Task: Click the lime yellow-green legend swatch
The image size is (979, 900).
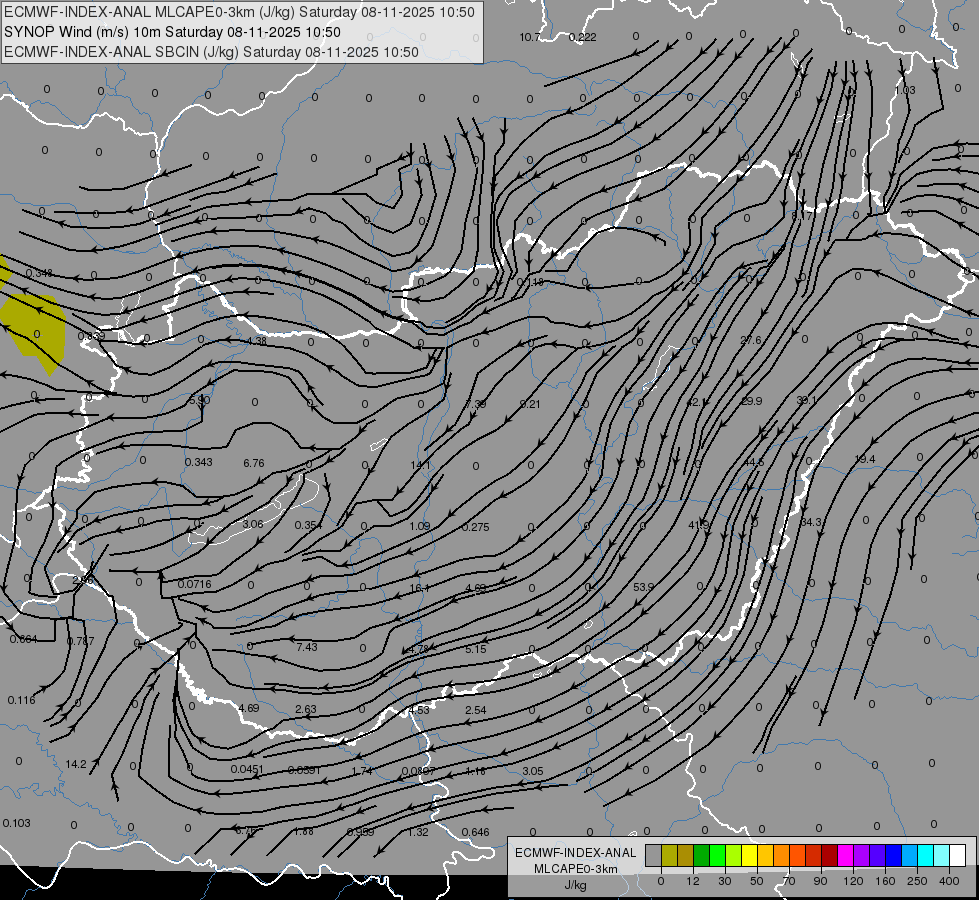Action: [734, 855]
